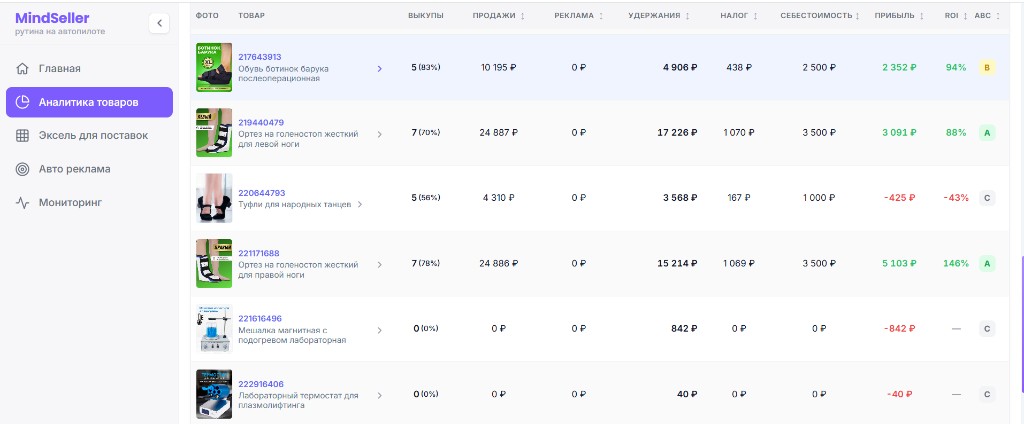Image resolution: width=1024 pixels, height=424 pixels.
Task: Switch to Мониторинг section
Action: (x=89, y=203)
